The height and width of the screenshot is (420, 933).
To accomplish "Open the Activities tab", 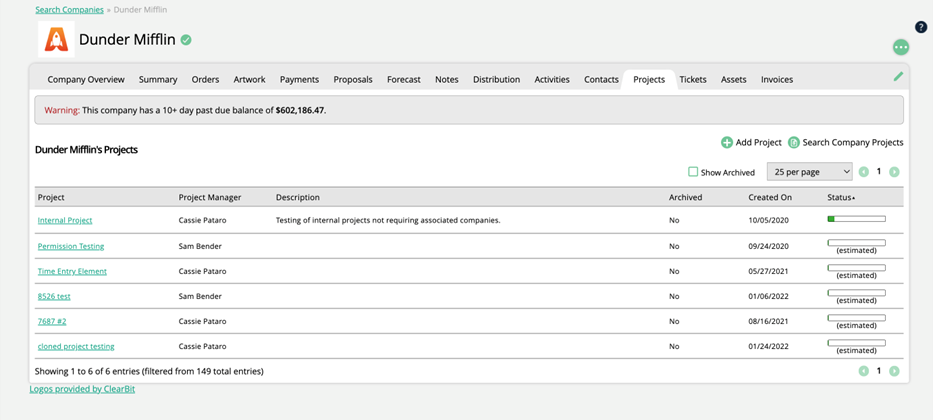I will pos(552,79).
